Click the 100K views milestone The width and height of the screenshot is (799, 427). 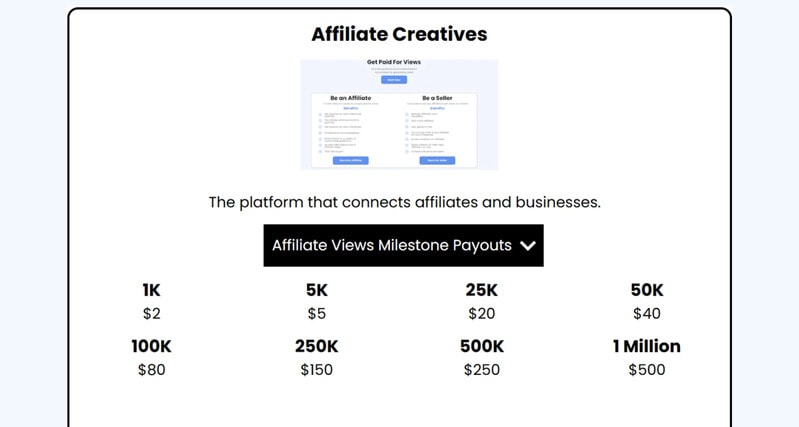point(151,346)
